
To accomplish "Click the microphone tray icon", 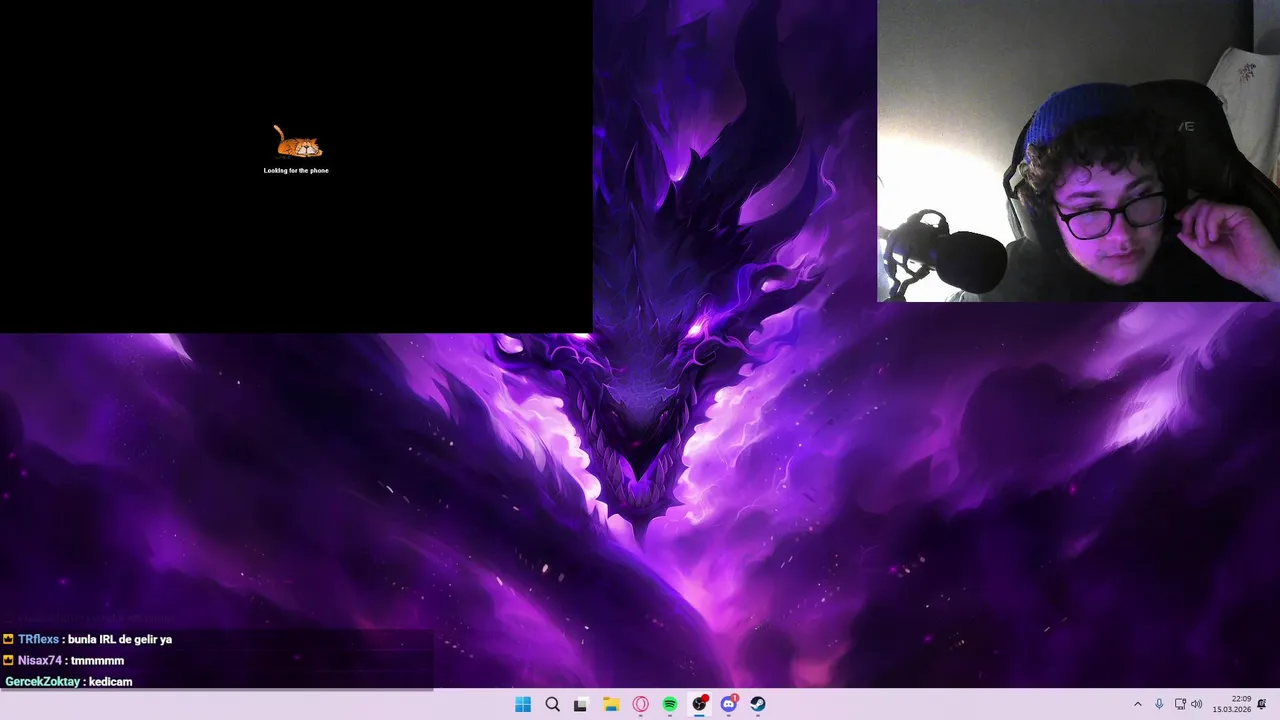I will tap(1159, 704).
